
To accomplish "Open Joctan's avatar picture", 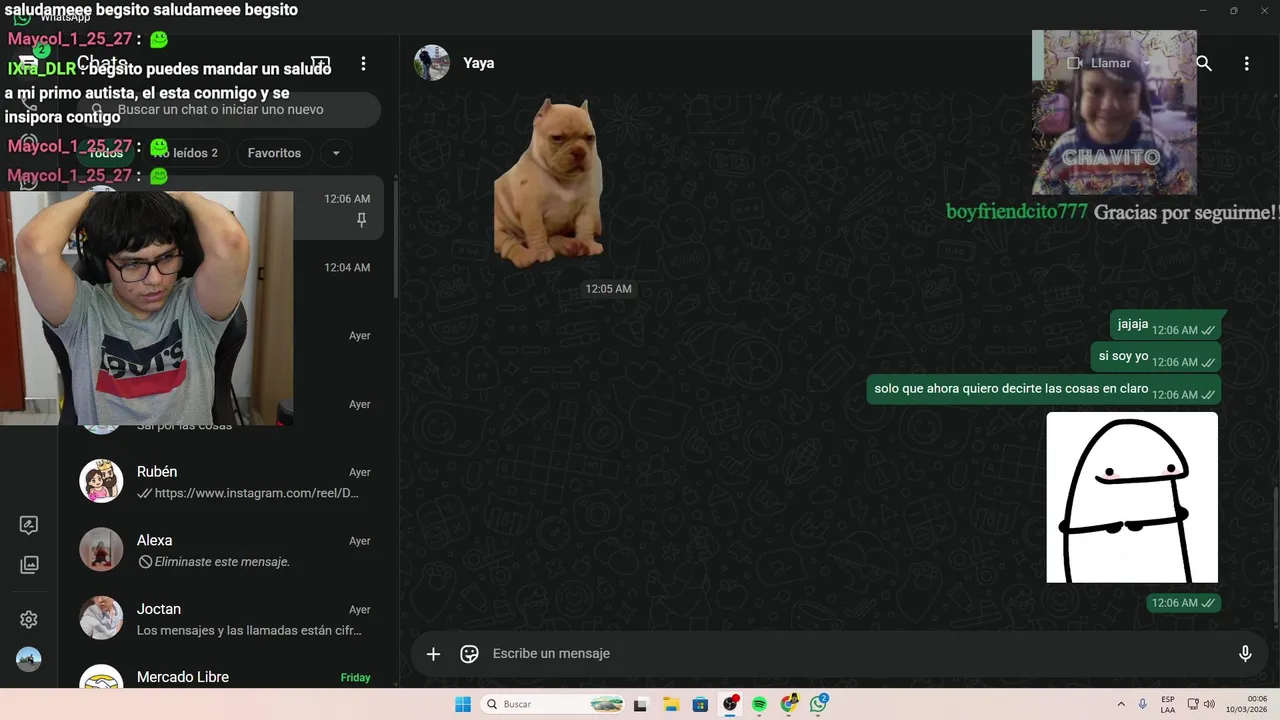I will [101, 618].
